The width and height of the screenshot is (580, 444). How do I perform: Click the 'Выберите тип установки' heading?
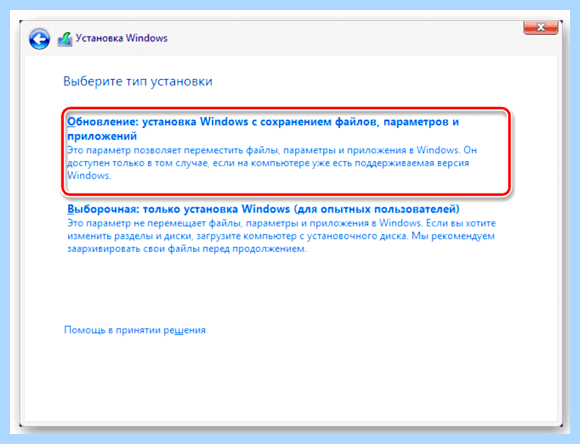point(138,81)
